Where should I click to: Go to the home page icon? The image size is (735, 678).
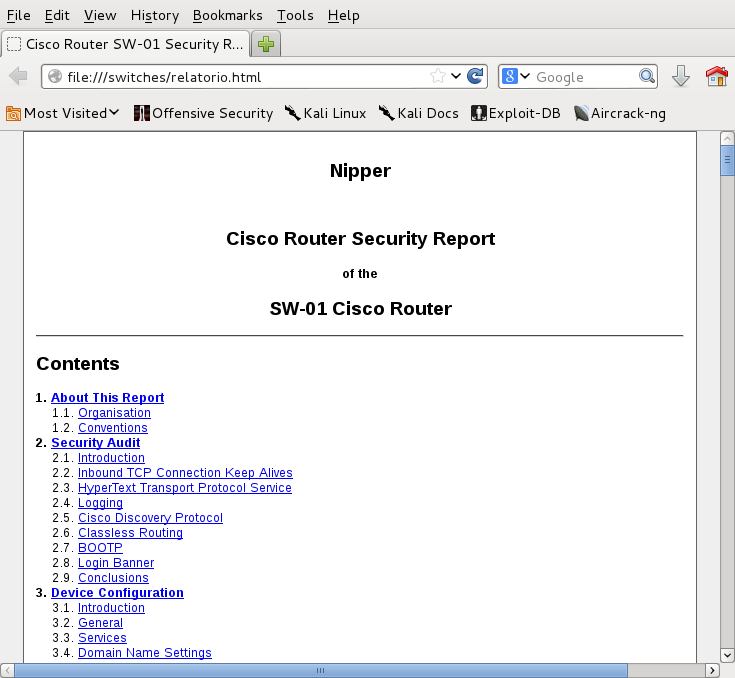(717, 76)
